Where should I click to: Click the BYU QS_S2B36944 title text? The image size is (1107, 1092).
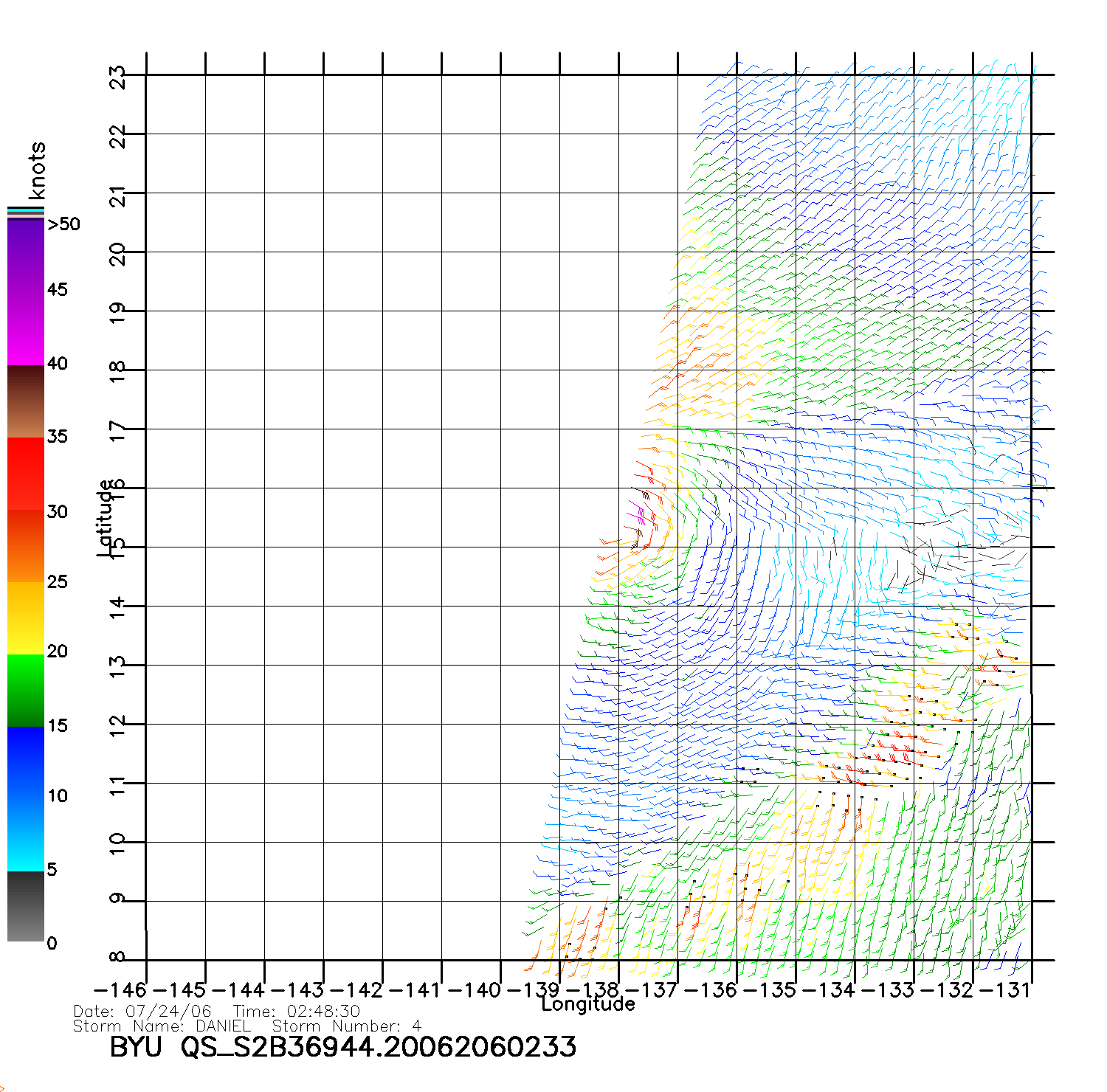[x=342, y=1047]
